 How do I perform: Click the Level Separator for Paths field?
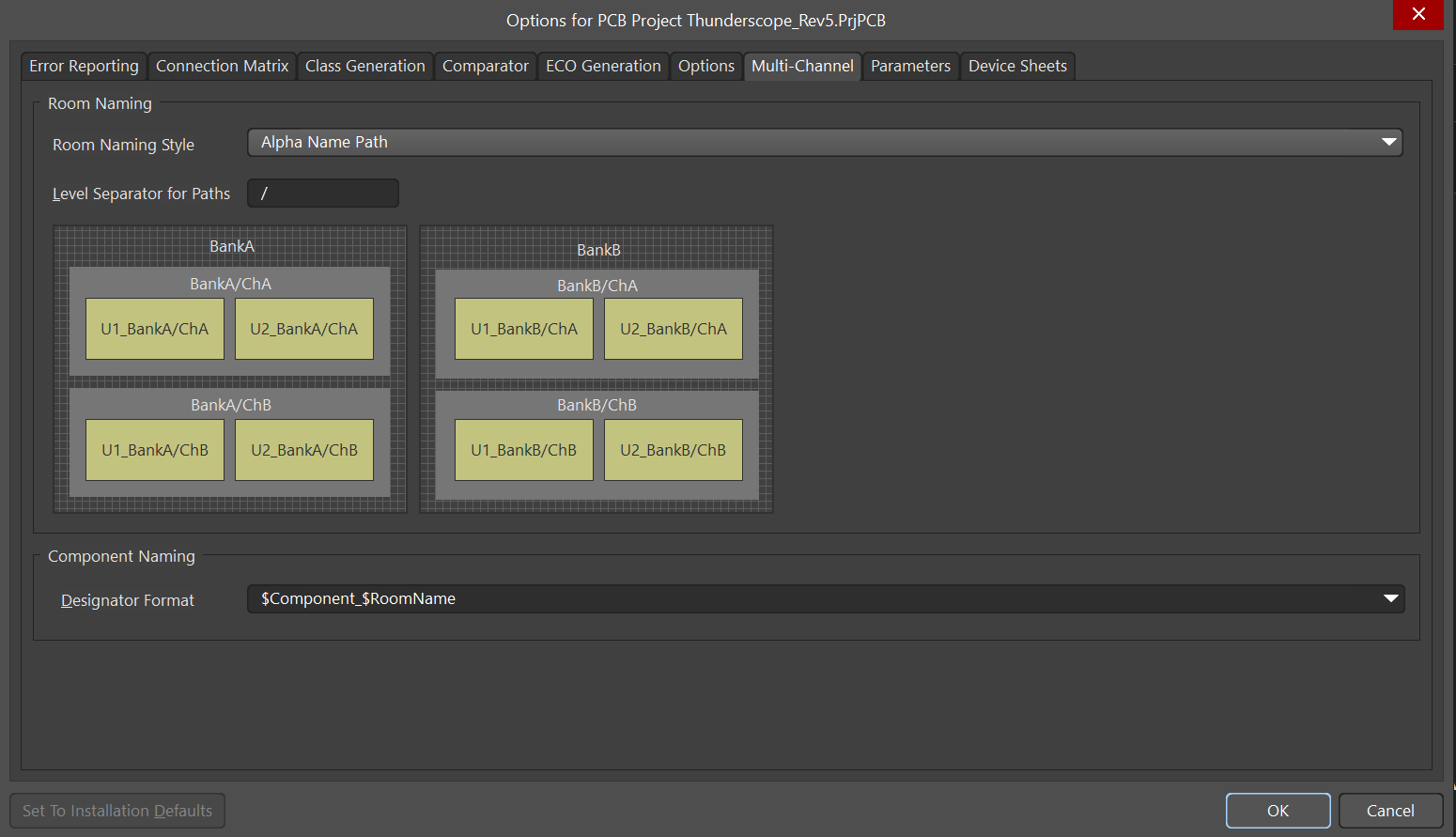(x=322, y=194)
